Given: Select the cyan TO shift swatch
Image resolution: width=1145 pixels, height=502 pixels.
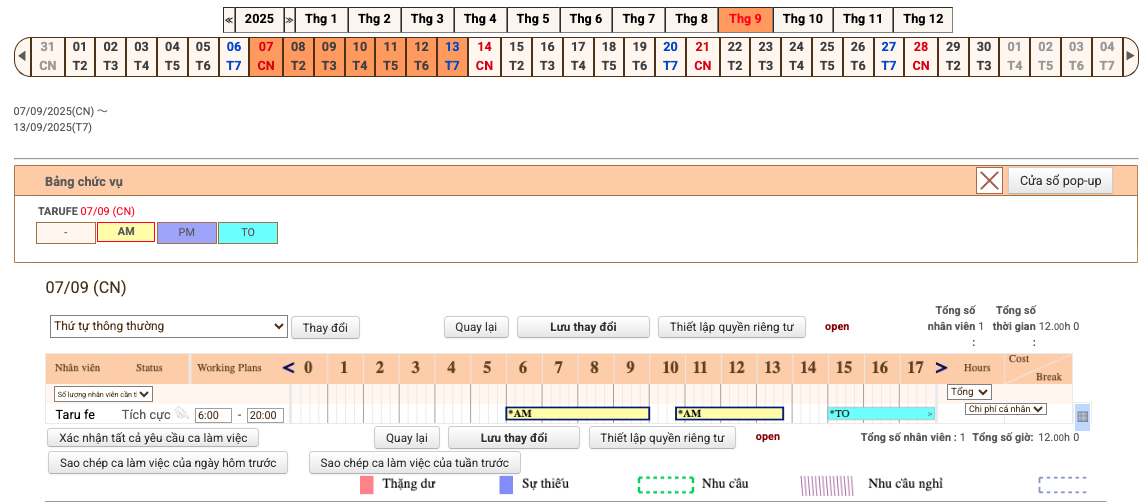Looking at the screenshot, I should tap(248, 233).
